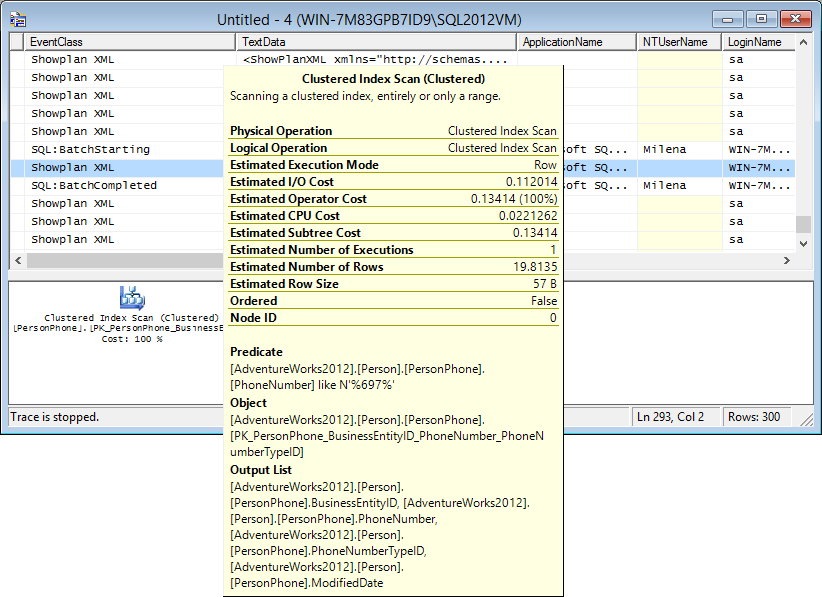Click Milena in the SQL:BatchStarting row
Image resolution: width=822 pixels, height=597 pixels.
coord(665,150)
